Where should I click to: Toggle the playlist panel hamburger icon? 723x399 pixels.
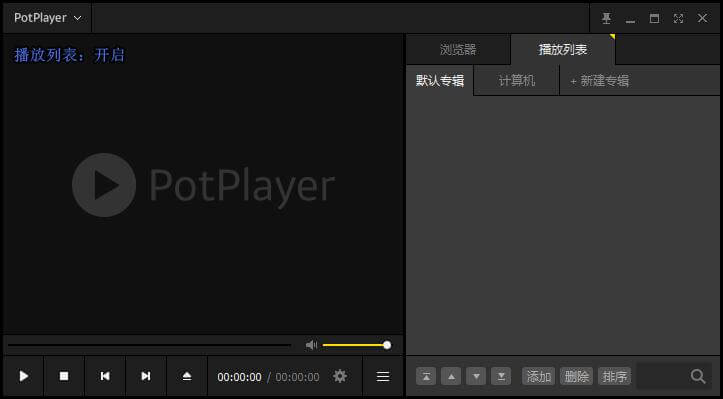[x=383, y=376]
